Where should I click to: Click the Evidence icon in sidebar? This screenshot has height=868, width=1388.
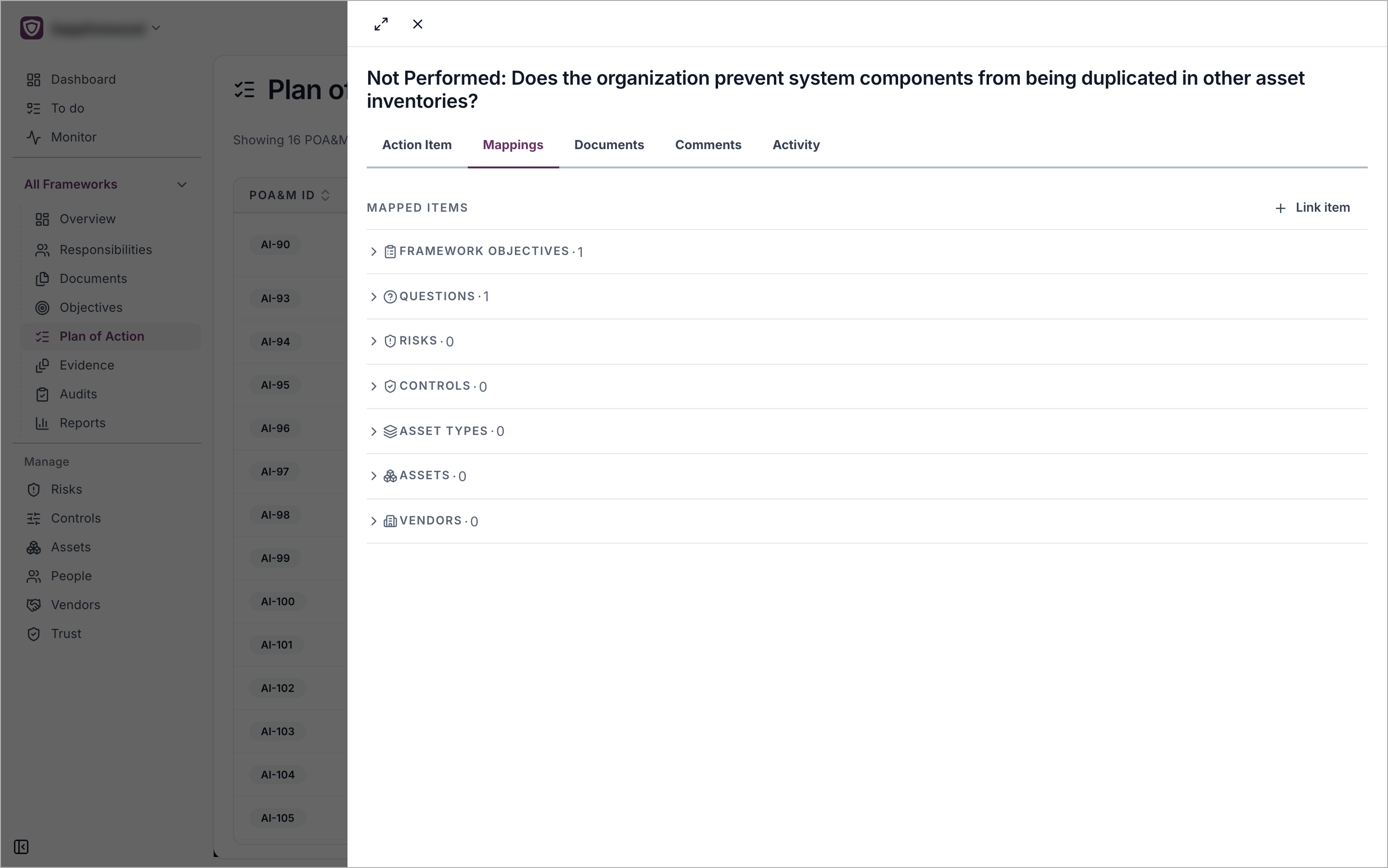(x=42, y=366)
